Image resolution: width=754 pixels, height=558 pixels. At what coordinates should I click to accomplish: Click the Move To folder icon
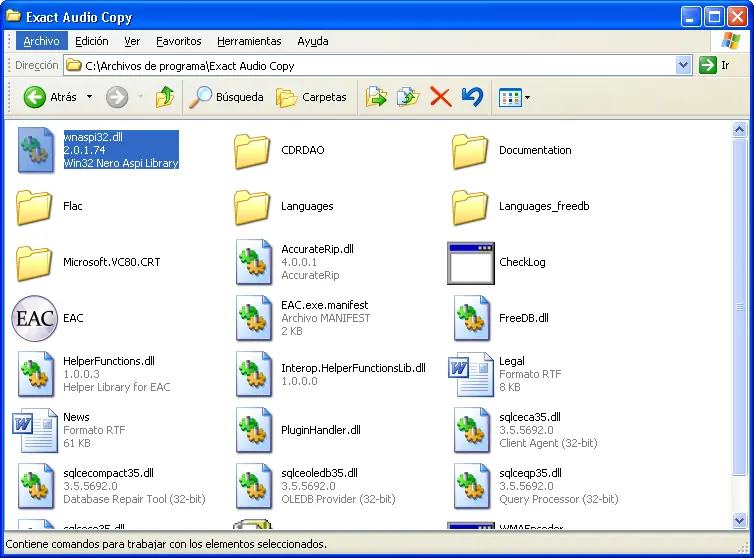point(376,97)
